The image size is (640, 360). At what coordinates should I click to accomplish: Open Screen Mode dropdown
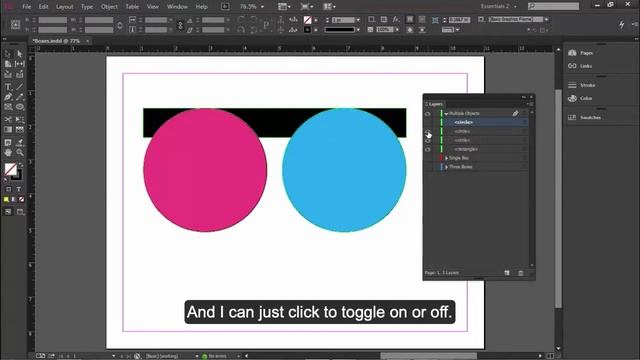point(307,7)
